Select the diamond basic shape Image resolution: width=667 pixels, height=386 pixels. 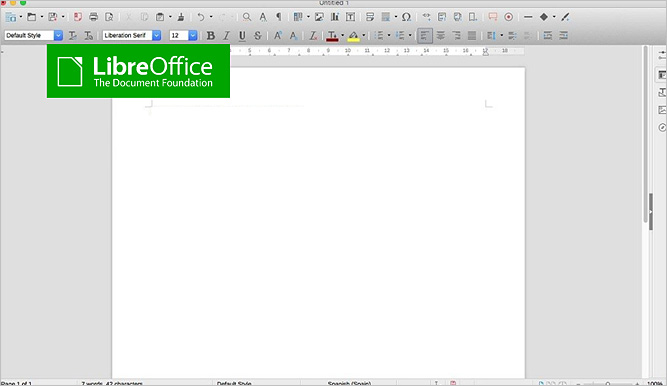[x=544, y=17]
